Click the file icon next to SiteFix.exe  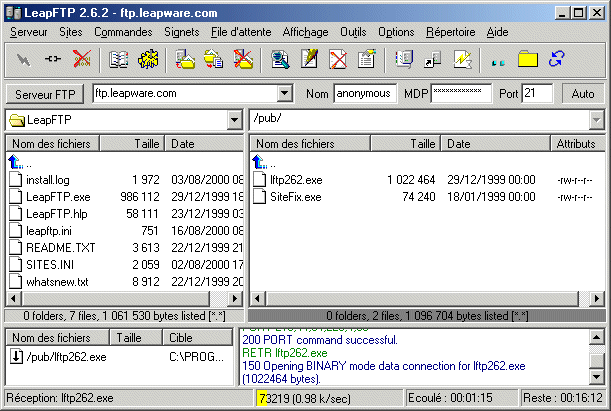[259, 196]
